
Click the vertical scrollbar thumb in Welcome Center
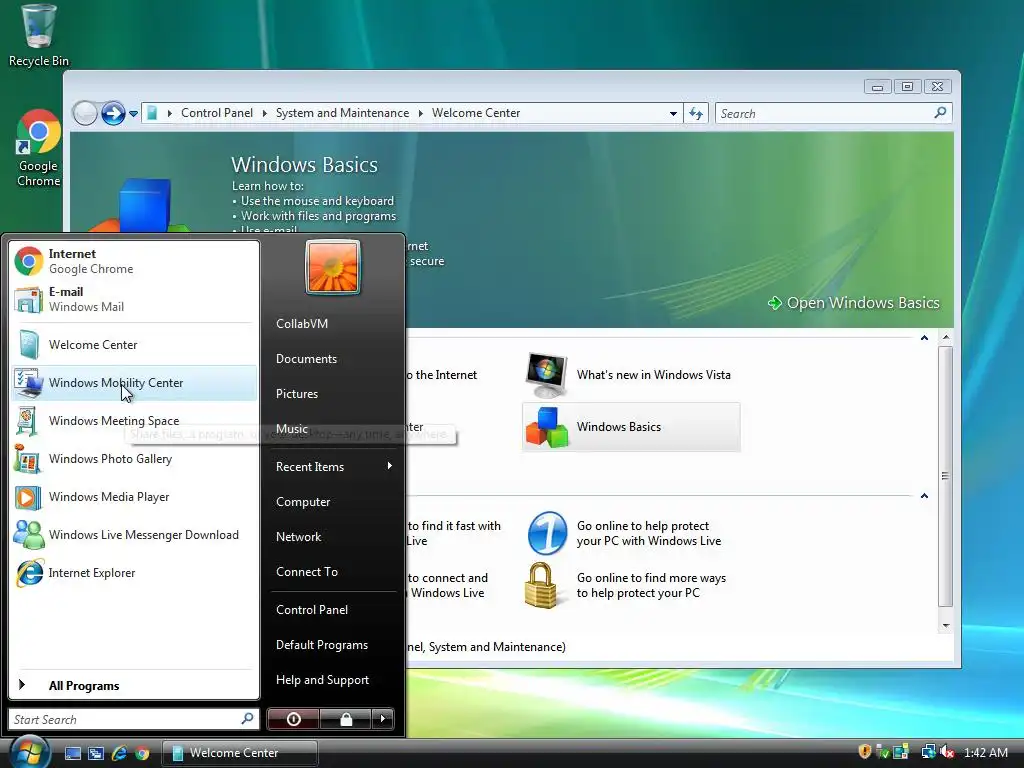pos(946,476)
